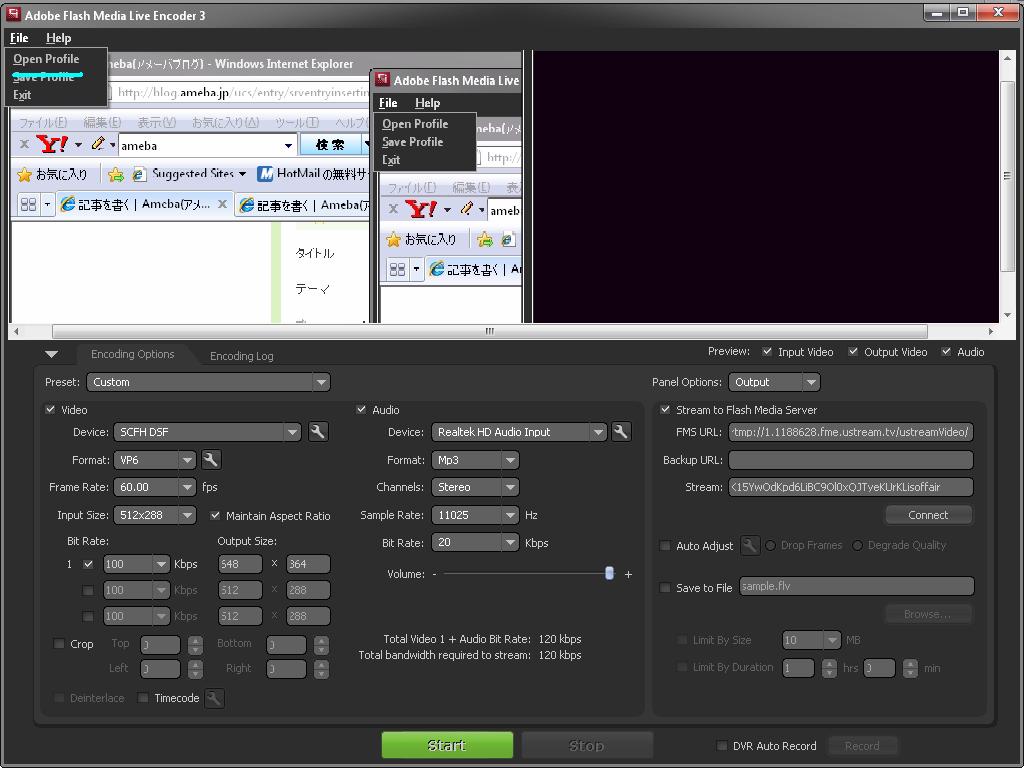The height and width of the screenshot is (768, 1024).
Task: Click the FMS URL input field
Action: click(x=851, y=432)
